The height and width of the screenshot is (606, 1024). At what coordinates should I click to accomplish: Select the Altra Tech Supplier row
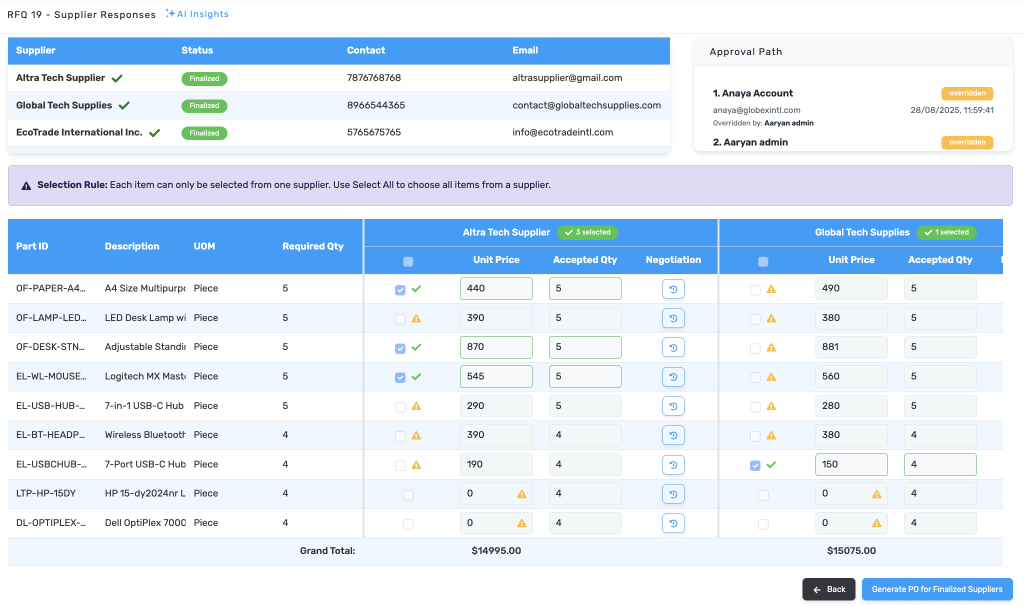pos(60,78)
